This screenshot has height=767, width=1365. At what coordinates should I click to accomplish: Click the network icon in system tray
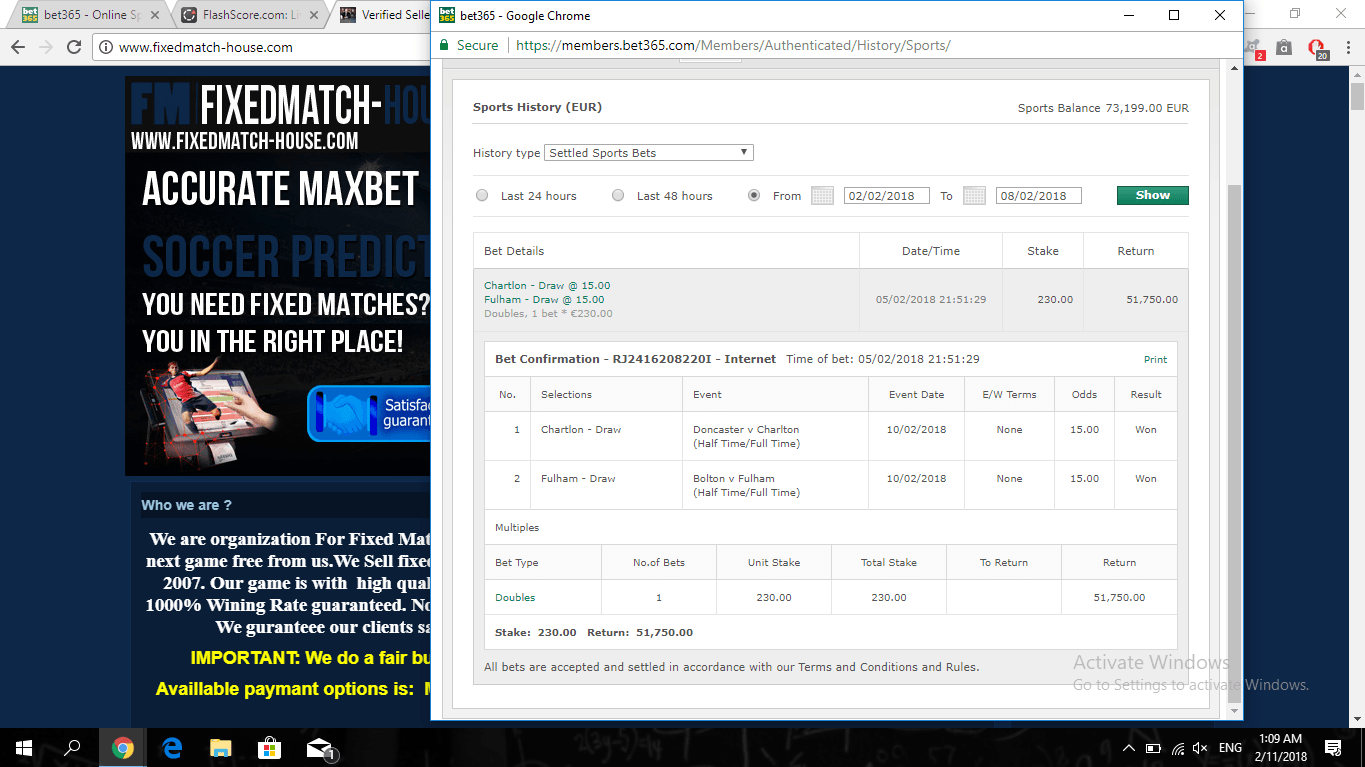(1177, 748)
